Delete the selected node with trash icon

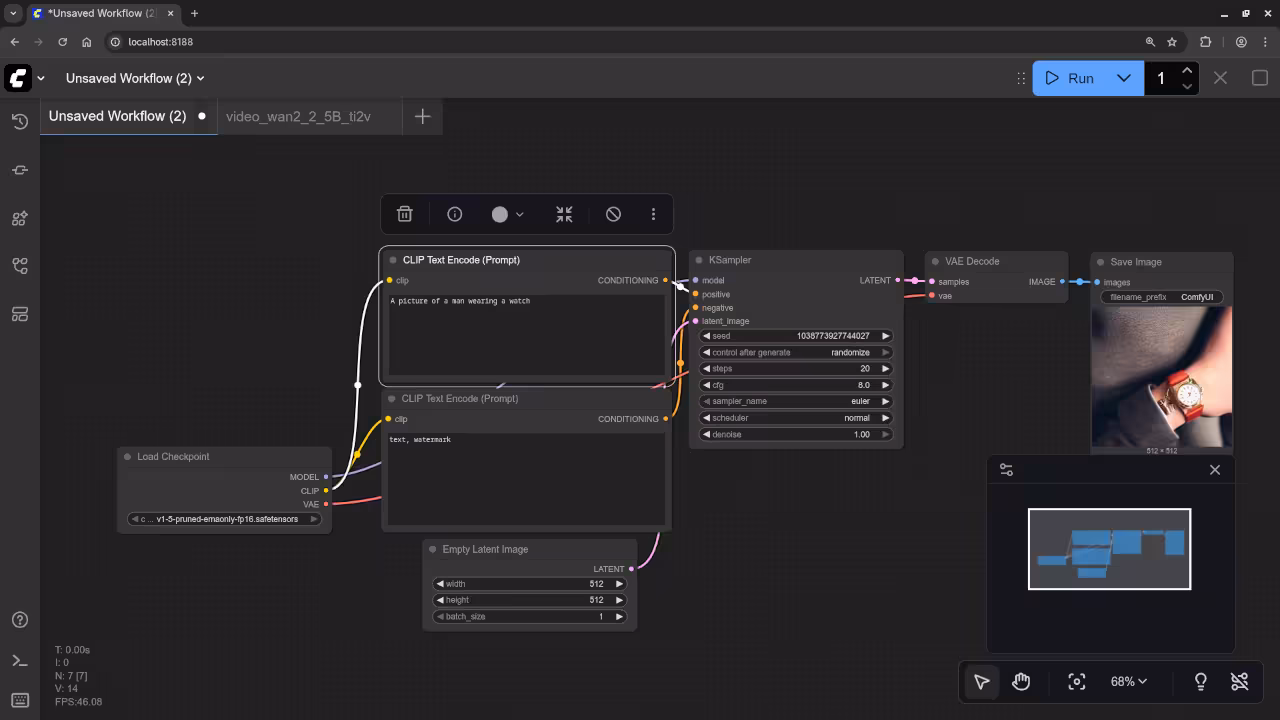[404, 214]
